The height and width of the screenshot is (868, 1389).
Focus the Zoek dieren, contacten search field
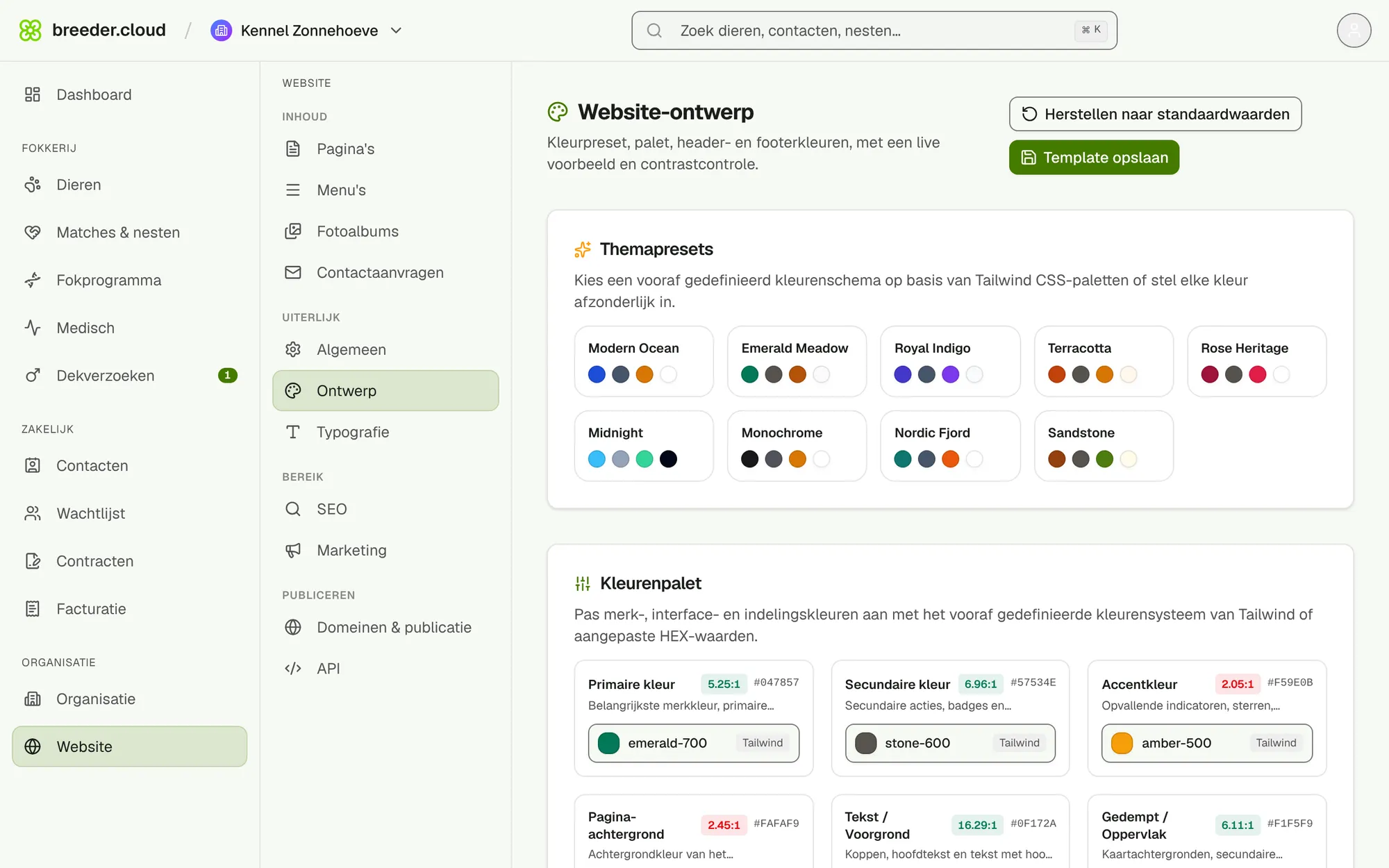click(x=874, y=31)
